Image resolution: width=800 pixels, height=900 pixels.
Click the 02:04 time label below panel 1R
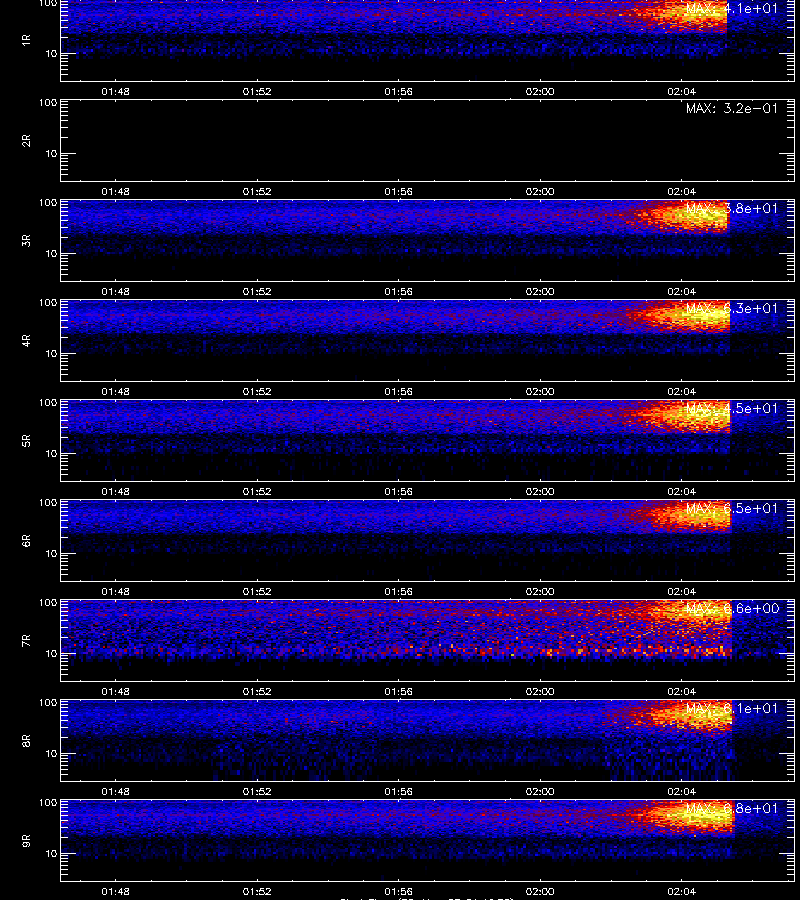[681, 92]
